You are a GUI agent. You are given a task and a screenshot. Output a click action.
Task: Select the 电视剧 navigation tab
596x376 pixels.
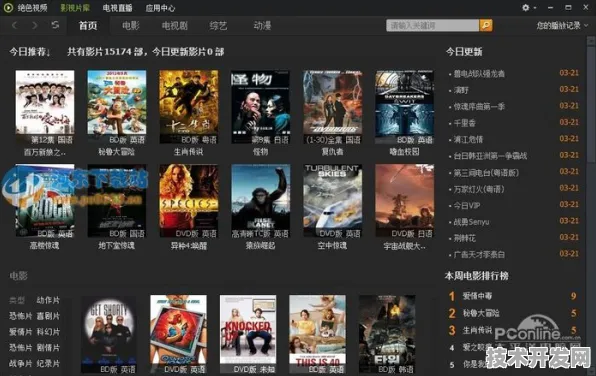click(174, 25)
